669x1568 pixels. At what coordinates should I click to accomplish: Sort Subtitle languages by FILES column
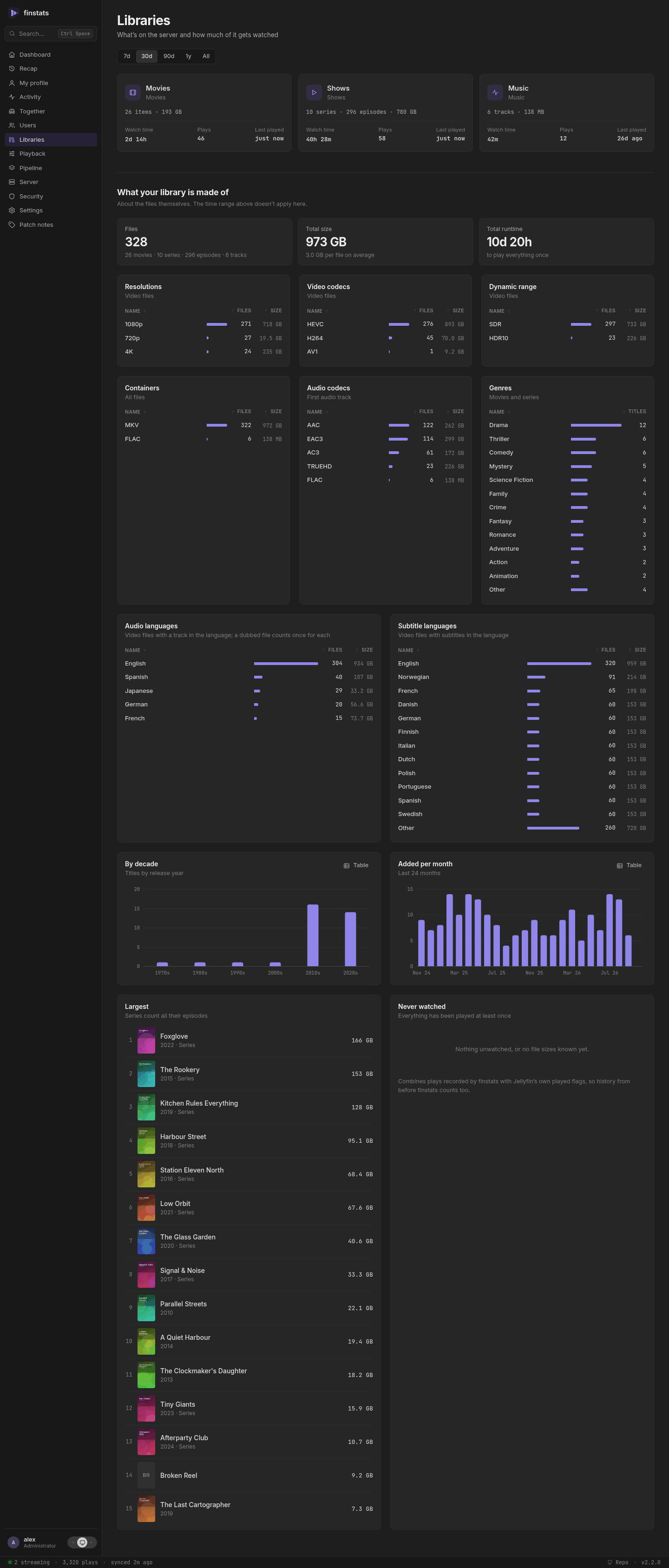click(606, 650)
